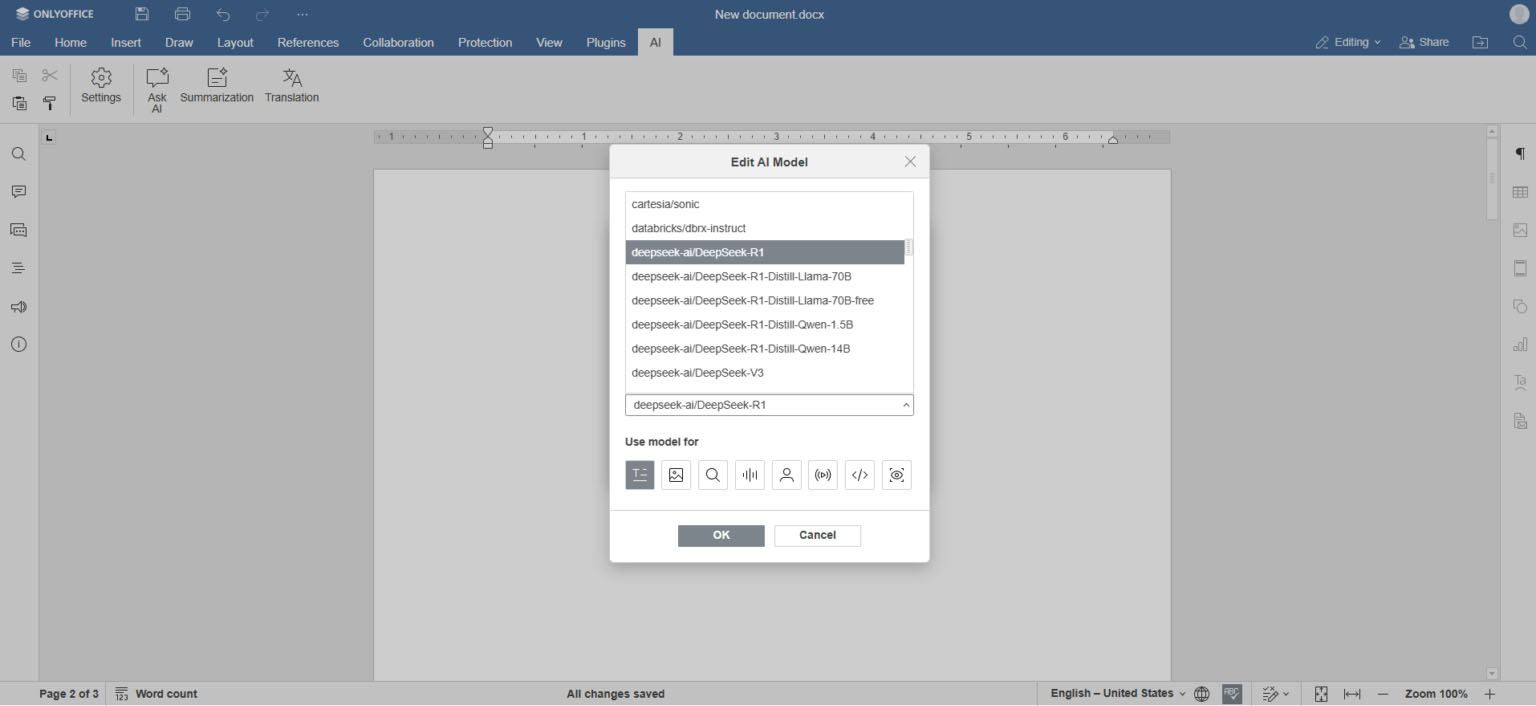Collapse the model name combo box

pos(906,405)
